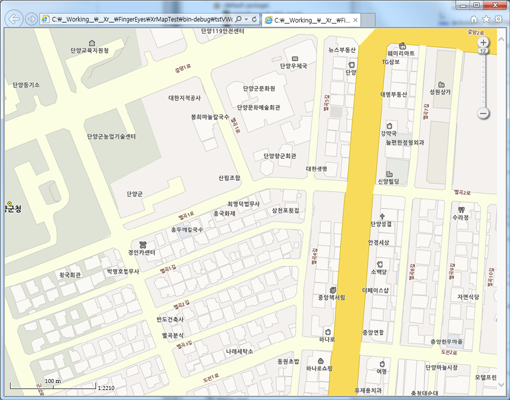
Task: Click the 단양등기소 map label
Action: coord(26,85)
